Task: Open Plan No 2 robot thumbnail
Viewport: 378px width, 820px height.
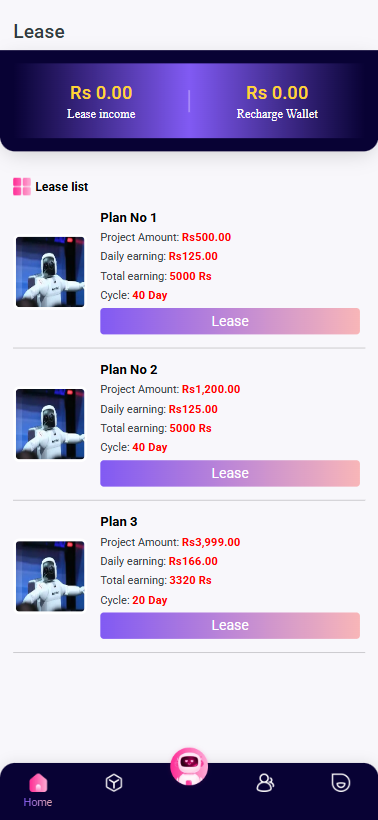Action: [x=50, y=424]
